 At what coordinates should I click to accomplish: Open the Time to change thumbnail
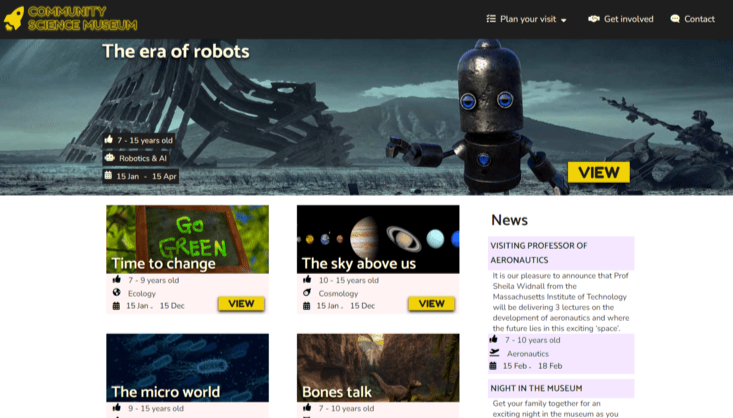[187, 239]
